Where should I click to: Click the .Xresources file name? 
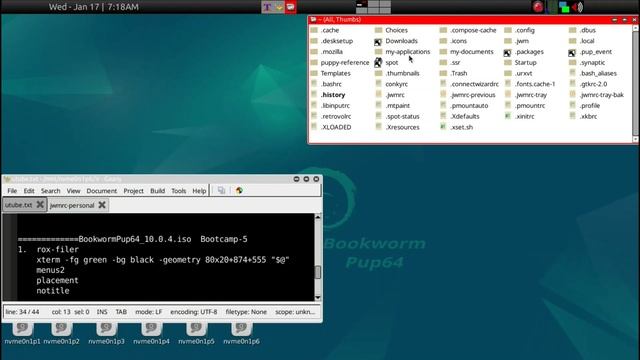[402, 127]
